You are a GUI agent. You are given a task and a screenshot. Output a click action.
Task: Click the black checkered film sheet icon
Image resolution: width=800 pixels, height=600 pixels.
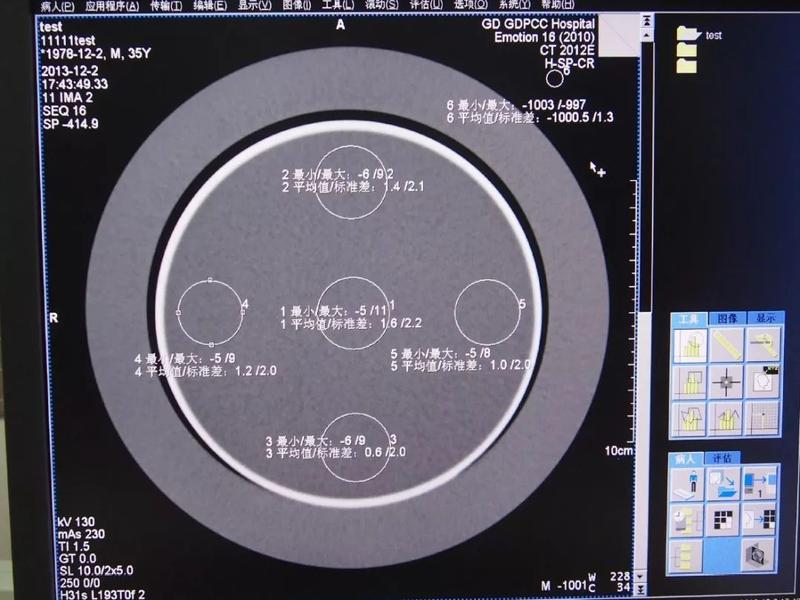723,520
